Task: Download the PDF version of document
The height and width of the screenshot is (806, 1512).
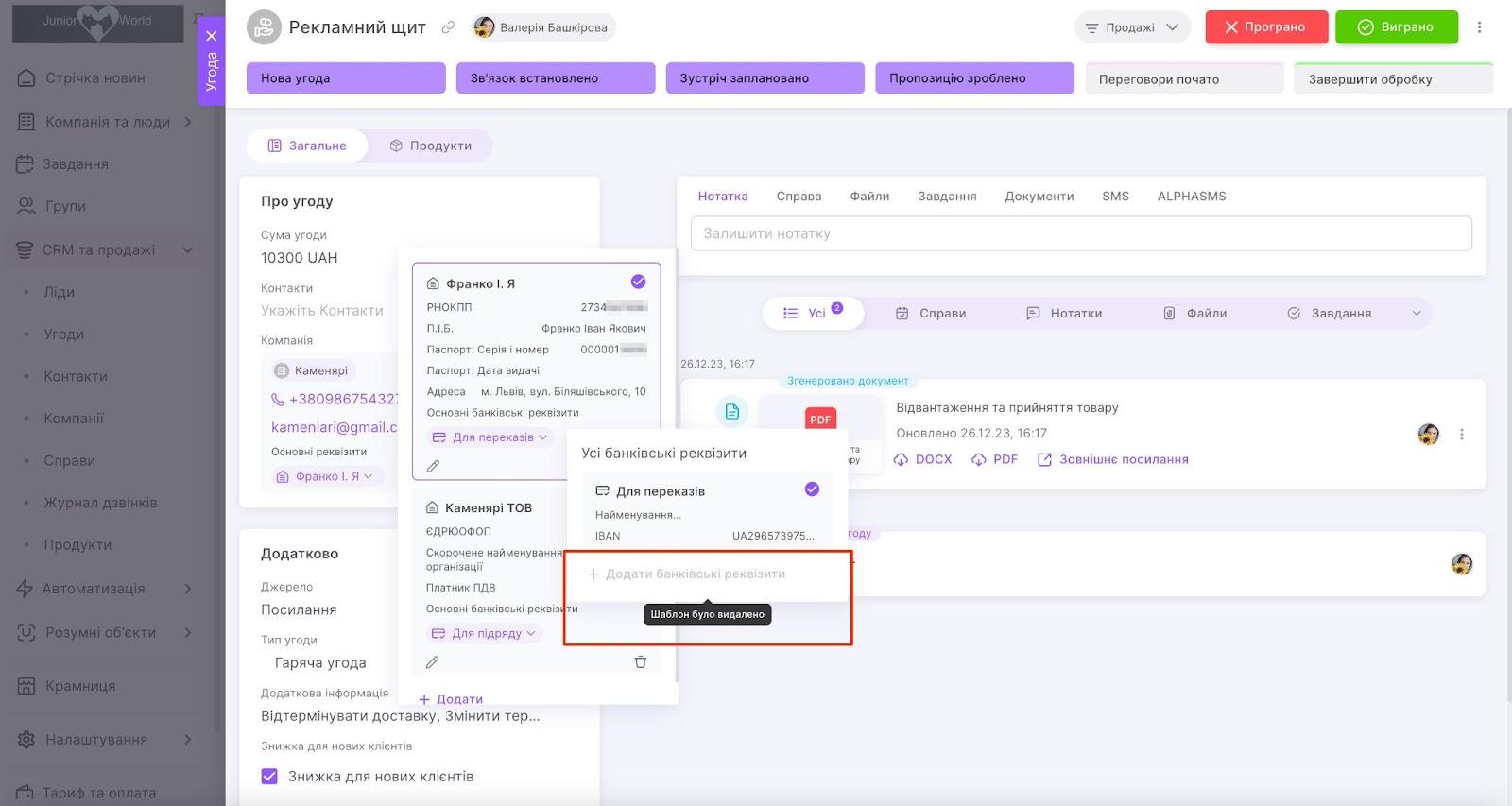Action: pos(994,459)
